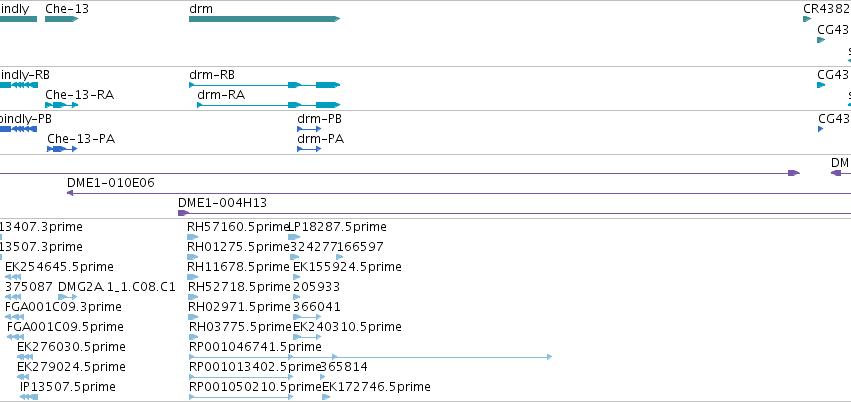Select the RP001050210.5prime EST line
Screen dimensions: 851x402
[241, 397]
